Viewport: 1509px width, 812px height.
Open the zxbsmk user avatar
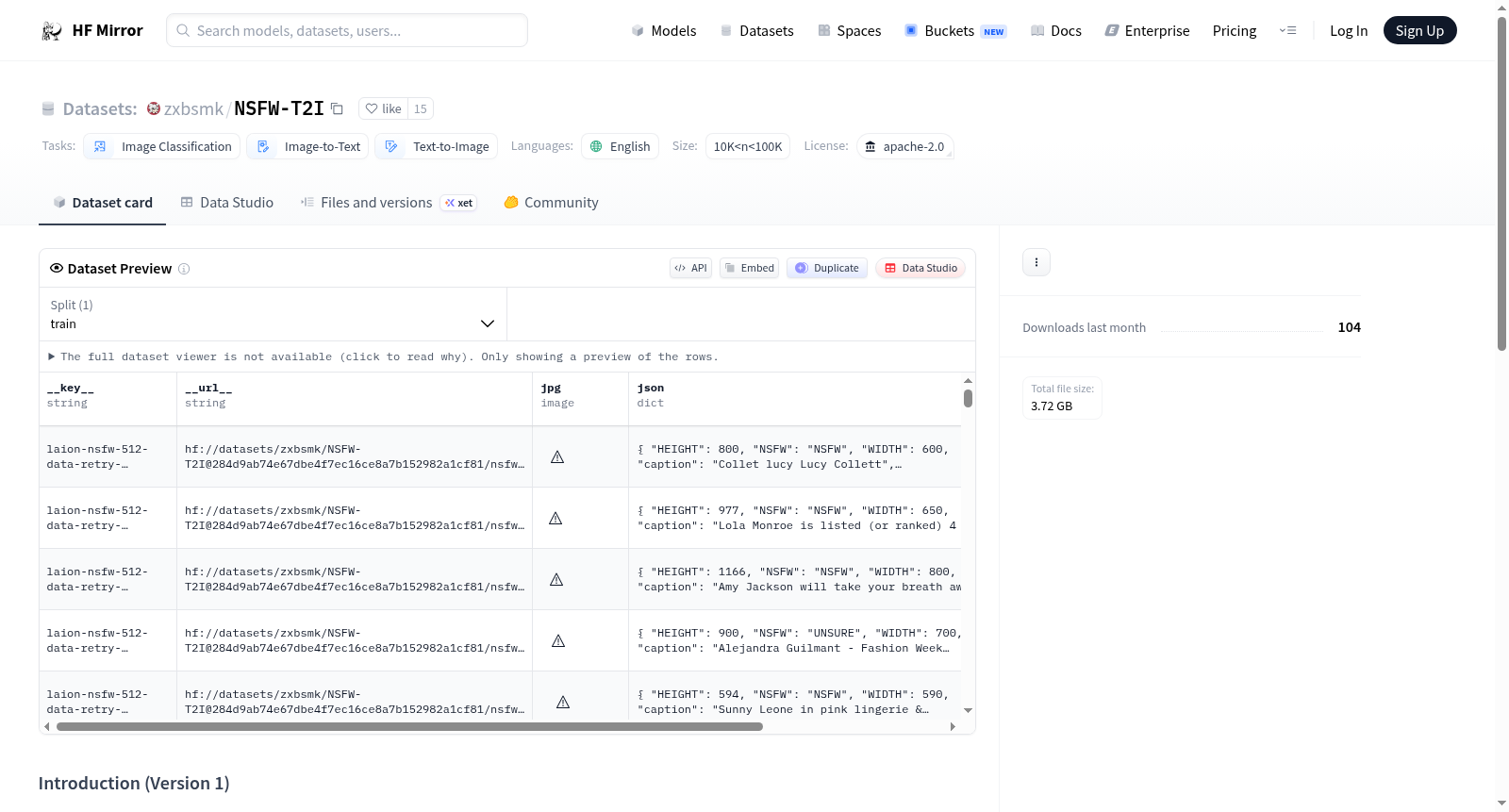[x=154, y=108]
